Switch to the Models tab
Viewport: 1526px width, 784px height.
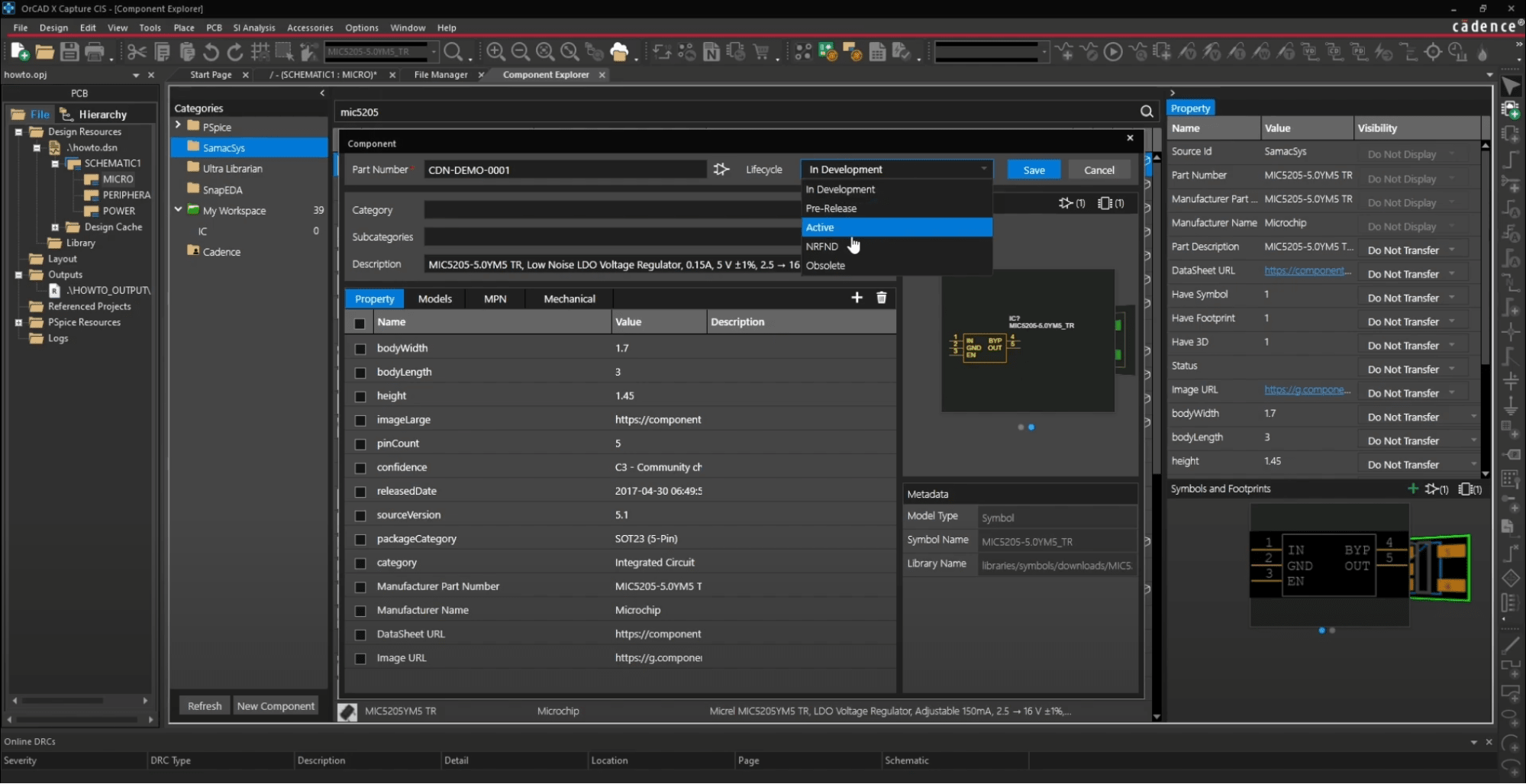435,298
